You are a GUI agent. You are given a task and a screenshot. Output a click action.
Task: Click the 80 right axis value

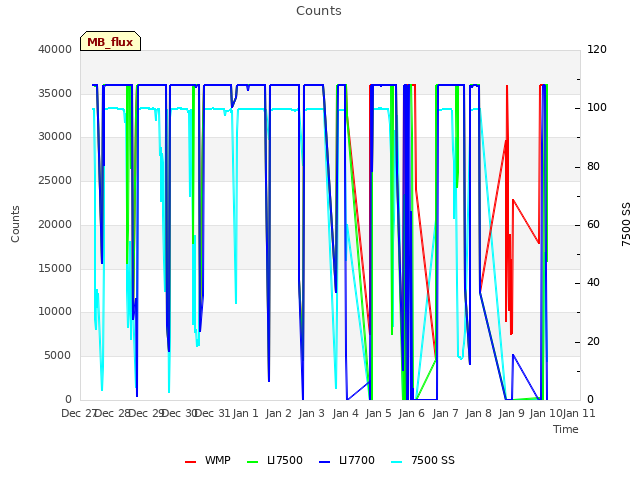[x=593, y=167]
